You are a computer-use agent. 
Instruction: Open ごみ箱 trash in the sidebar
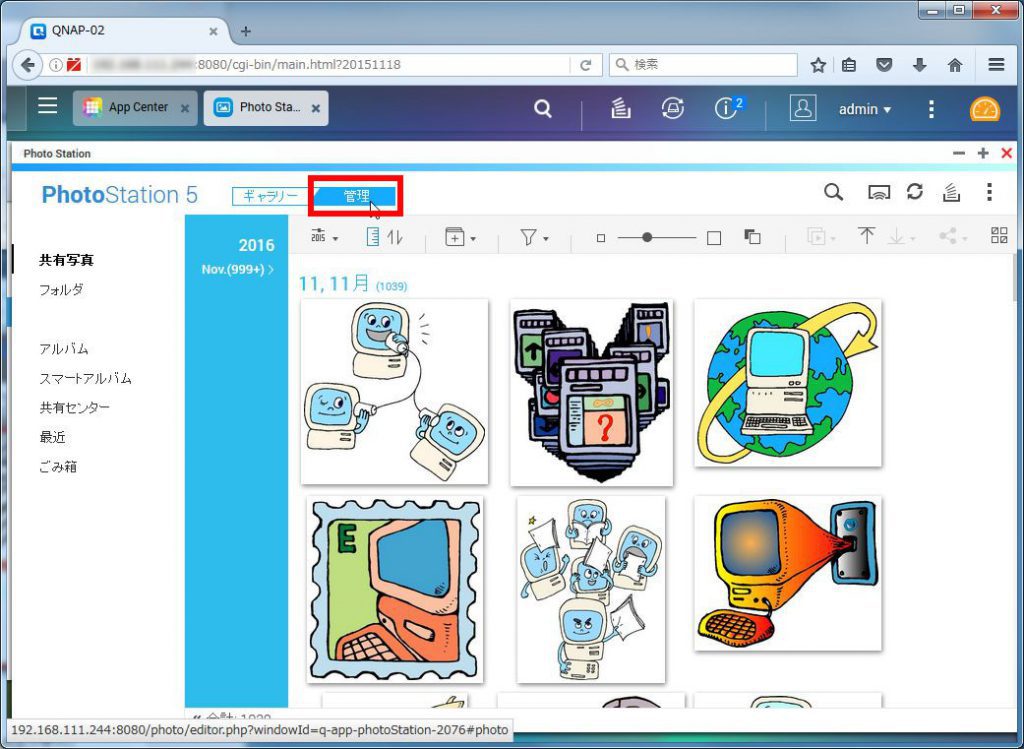click(58, 466)
